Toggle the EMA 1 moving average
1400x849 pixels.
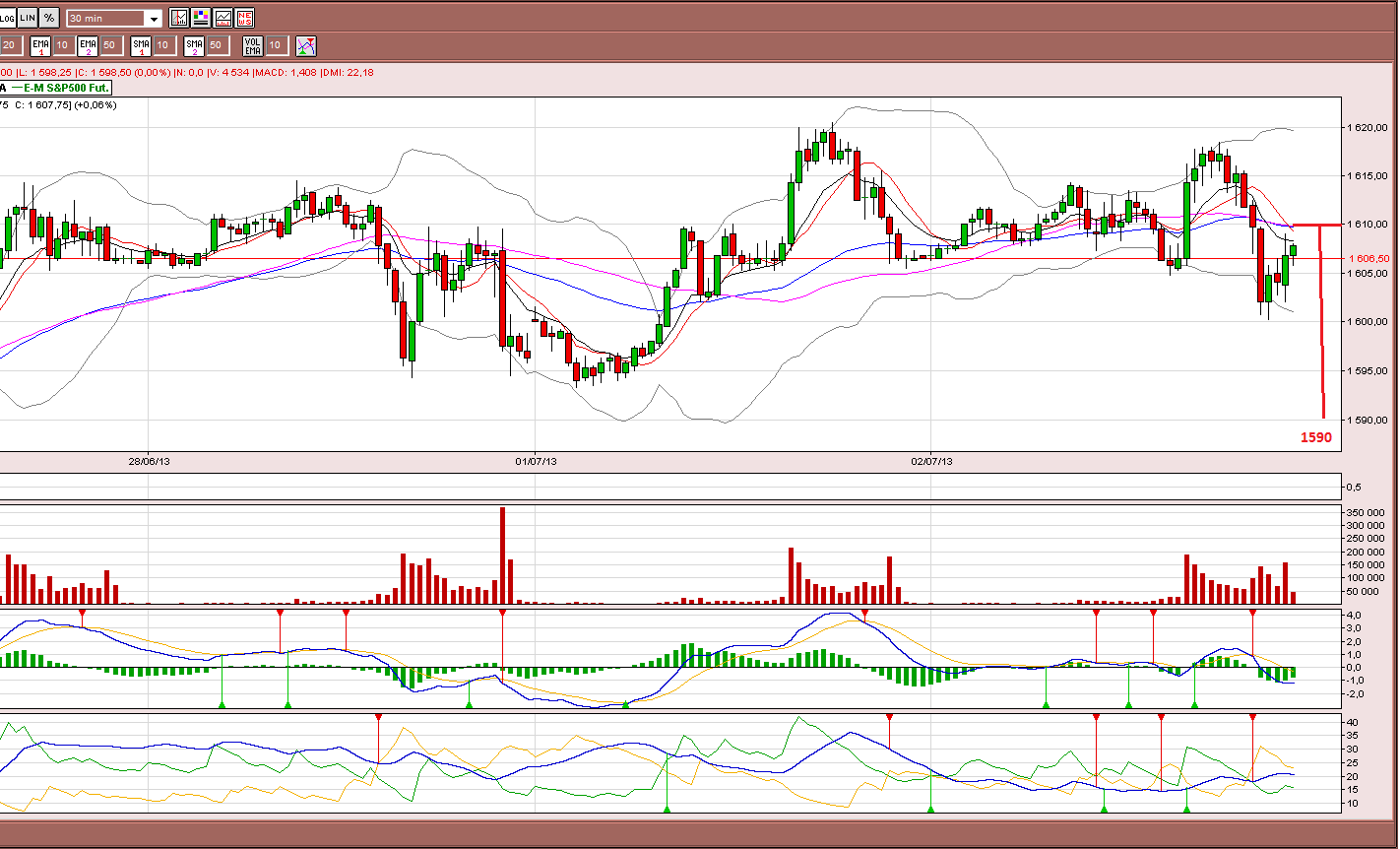click(40, 45)
